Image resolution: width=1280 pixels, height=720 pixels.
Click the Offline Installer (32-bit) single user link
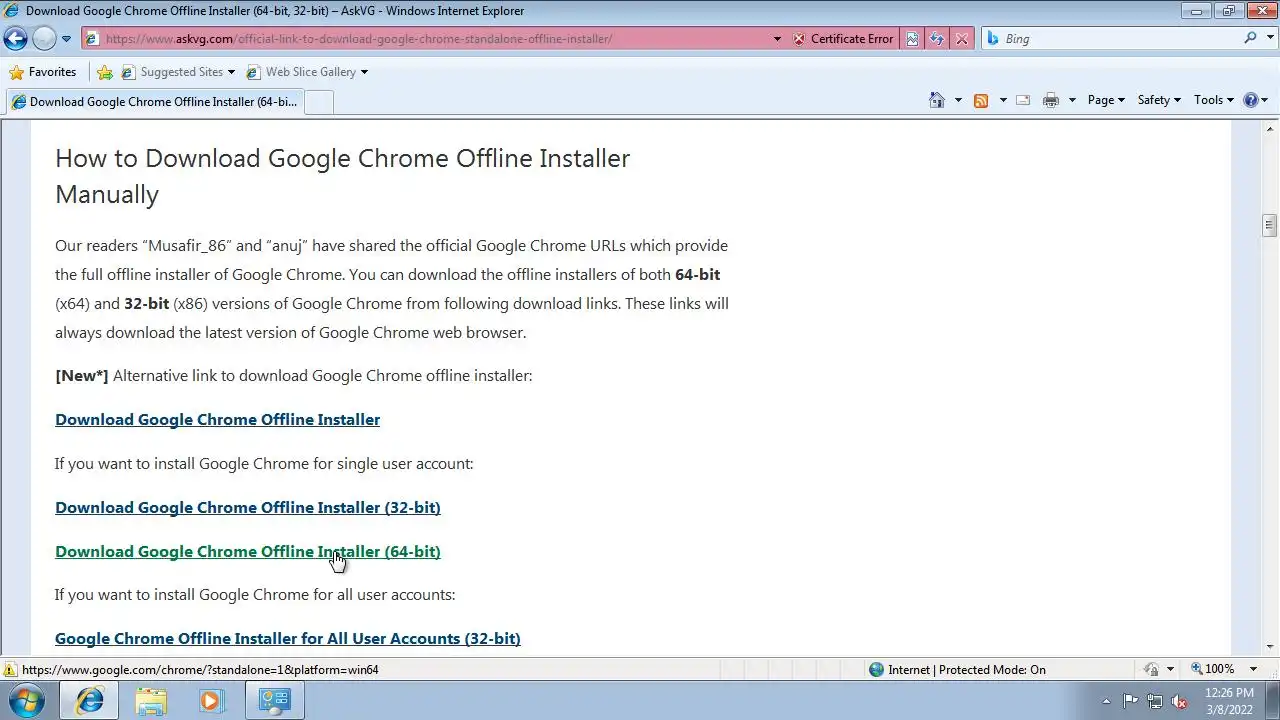pyautogui.click(x=247, y=507)
